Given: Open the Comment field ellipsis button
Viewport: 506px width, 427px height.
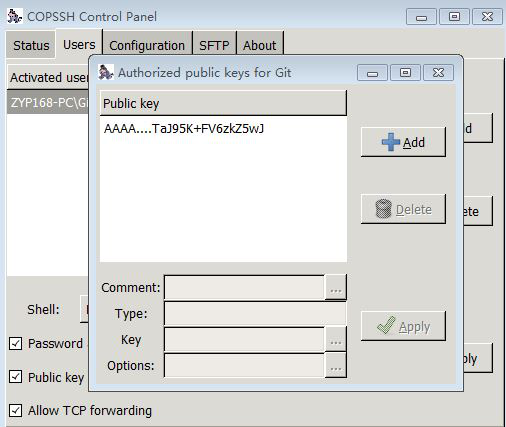Looking at the screenshot, I should point(336,287).
